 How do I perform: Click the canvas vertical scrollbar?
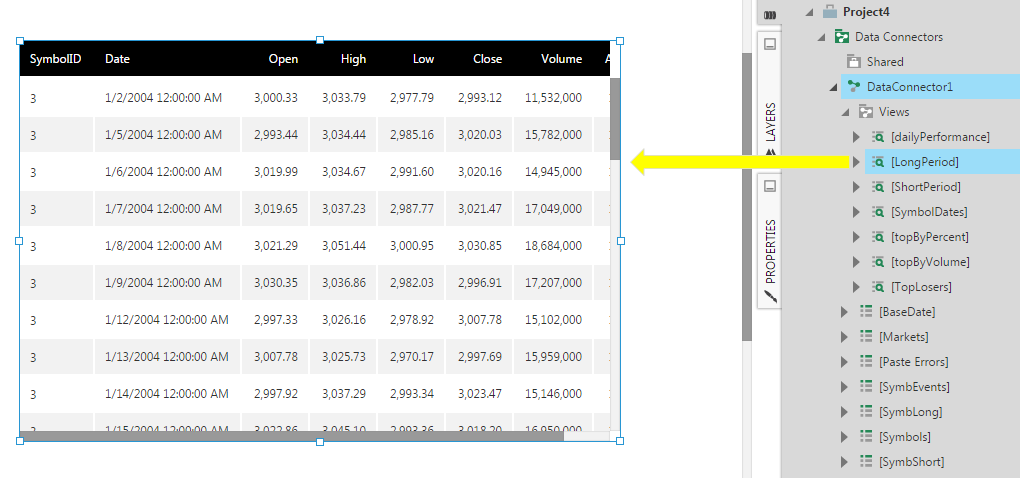click(x=747, y=195)
